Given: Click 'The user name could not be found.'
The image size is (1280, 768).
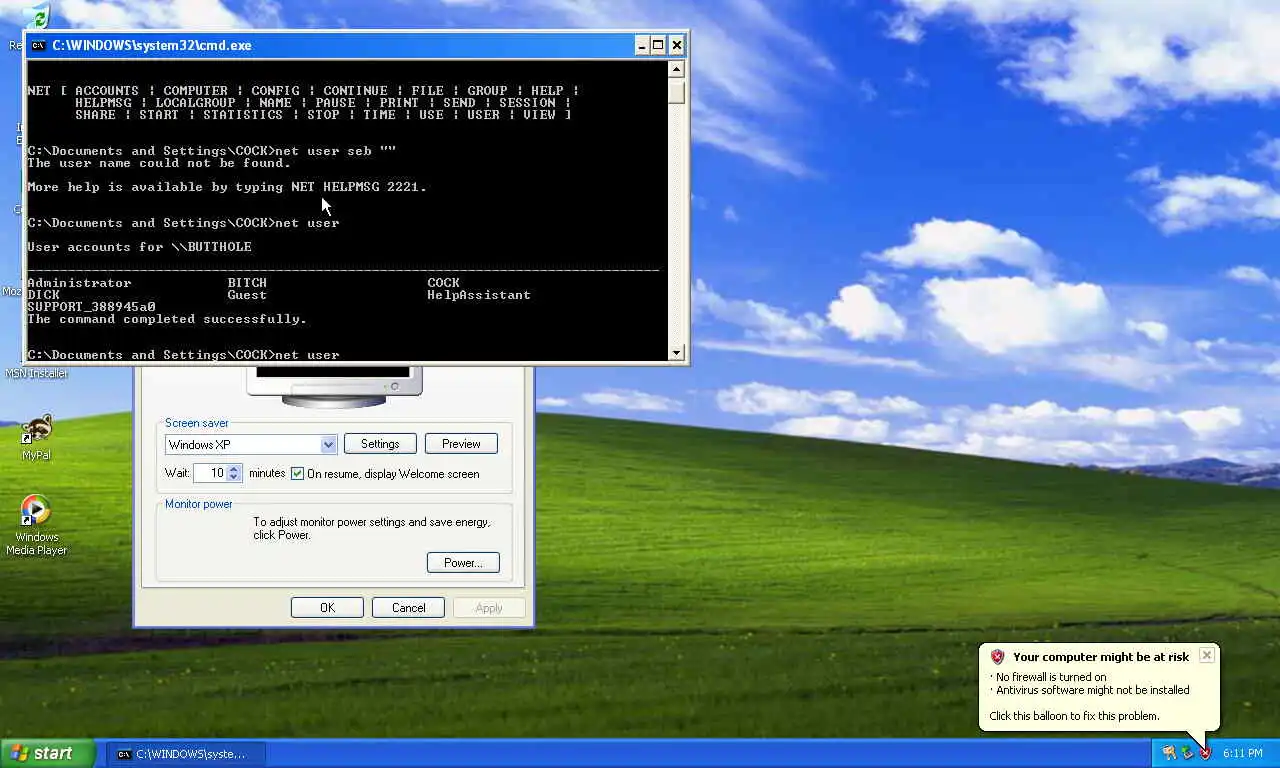Looking at the screenshot, I should click(159, 163).
